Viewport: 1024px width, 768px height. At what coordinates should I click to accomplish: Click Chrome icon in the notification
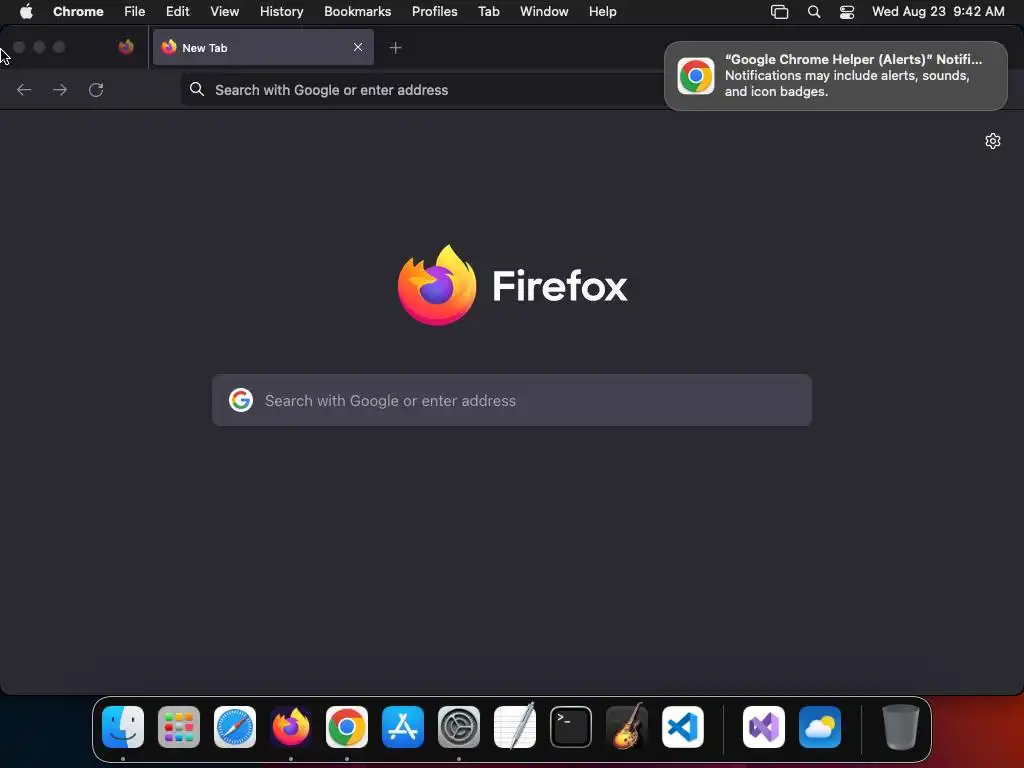tap(696, 76)
